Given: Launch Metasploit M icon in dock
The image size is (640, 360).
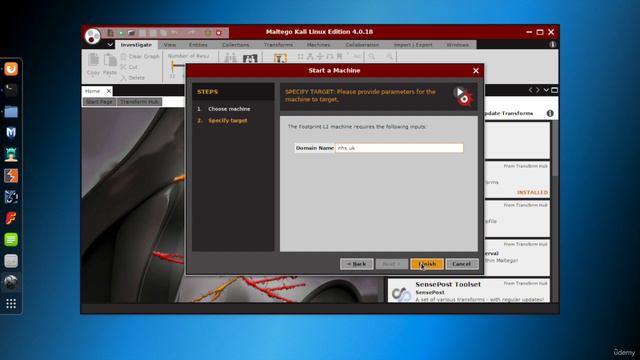Looking at the screenshot, I should click(x=11, y=132).
